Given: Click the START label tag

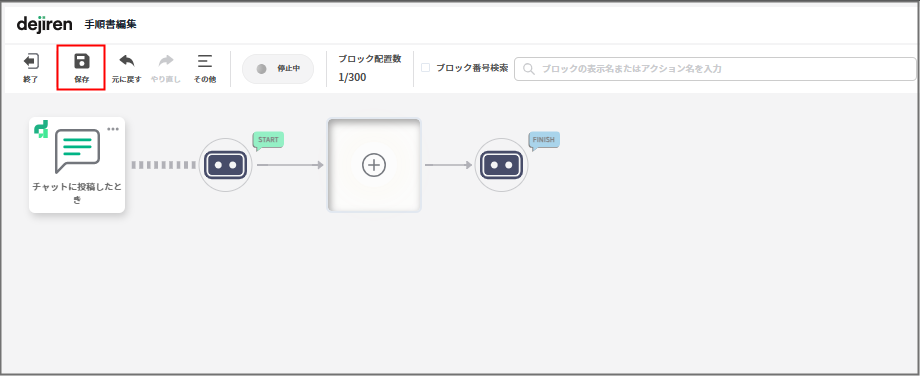Looking at the screenshot, I should point(268,140).
